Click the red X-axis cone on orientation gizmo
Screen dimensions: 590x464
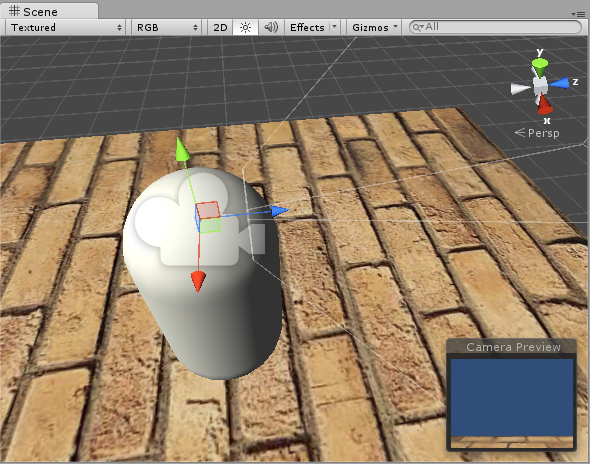[x=544, y=105]
